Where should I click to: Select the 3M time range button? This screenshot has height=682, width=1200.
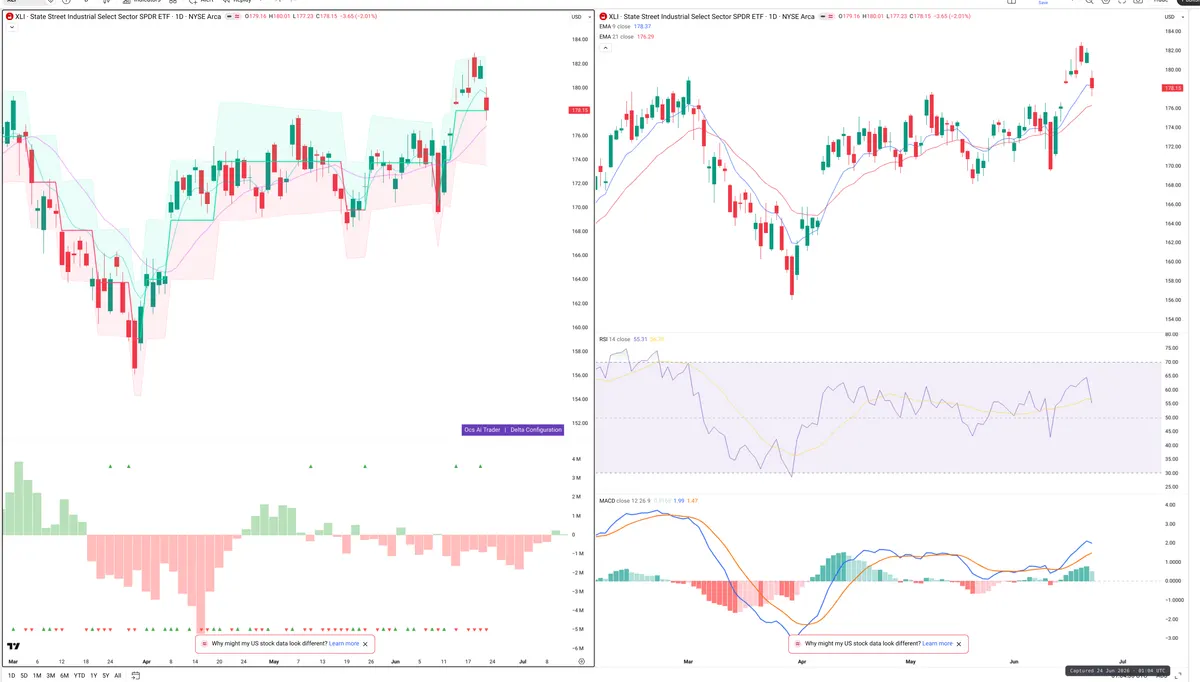pos(51,676)
